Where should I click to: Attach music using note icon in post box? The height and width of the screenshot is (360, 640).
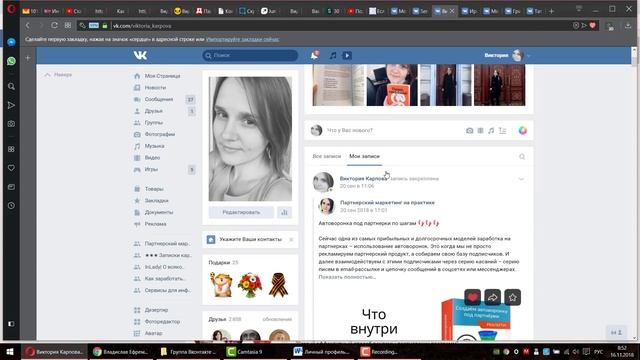tap(491, 131)
